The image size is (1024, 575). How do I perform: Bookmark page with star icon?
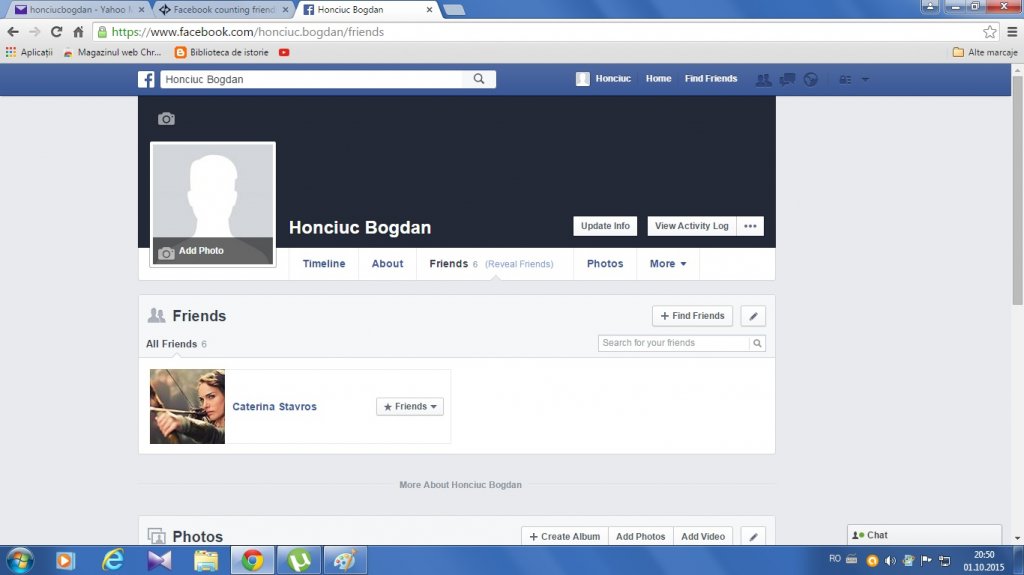pos(989,31)
